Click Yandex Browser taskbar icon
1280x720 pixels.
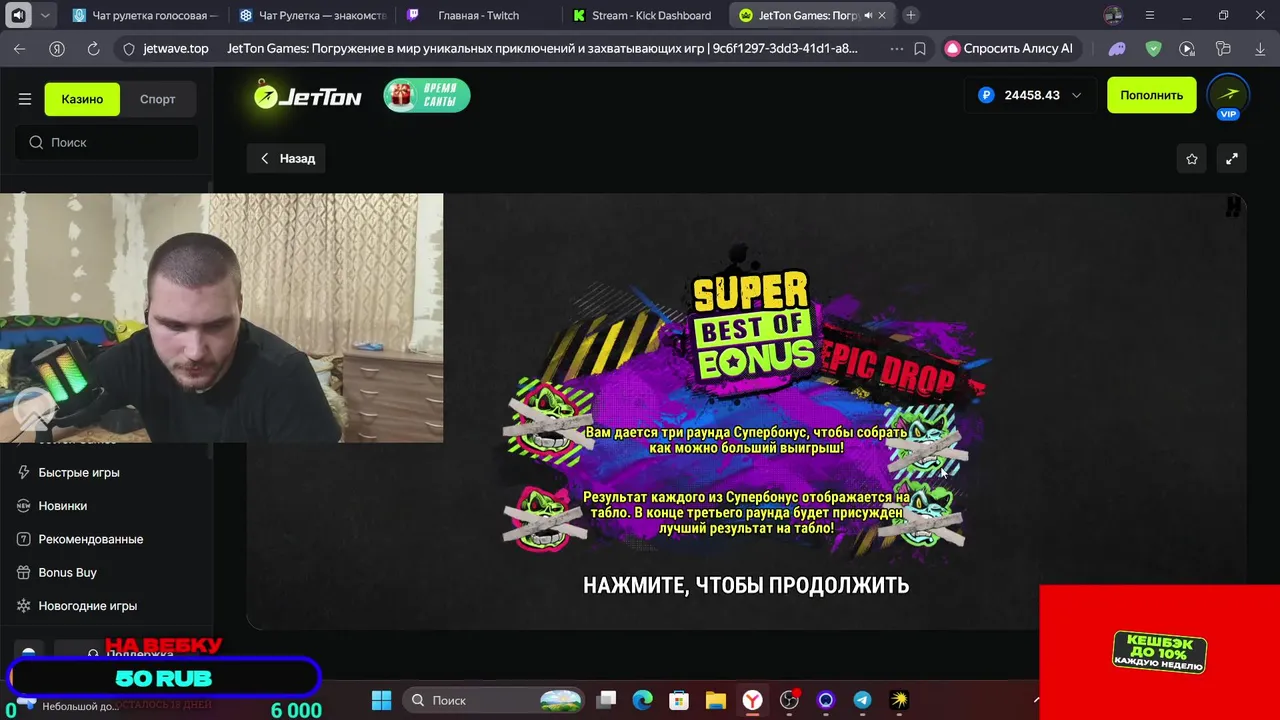point(752,700)
